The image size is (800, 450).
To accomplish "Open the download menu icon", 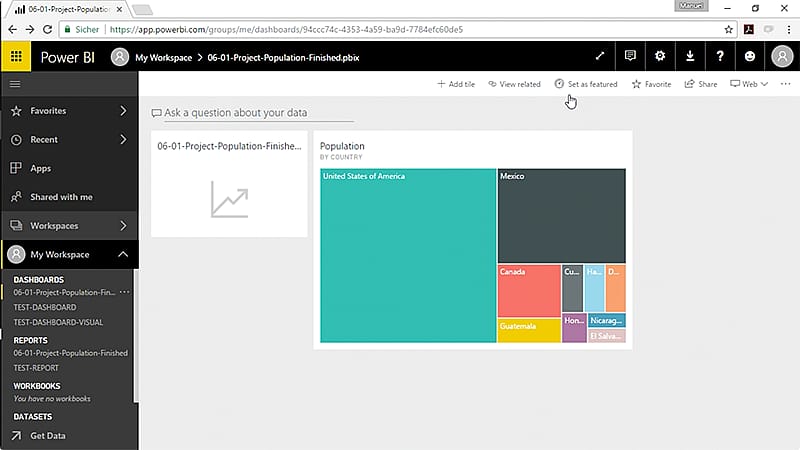I will click(x=690, y=56).
